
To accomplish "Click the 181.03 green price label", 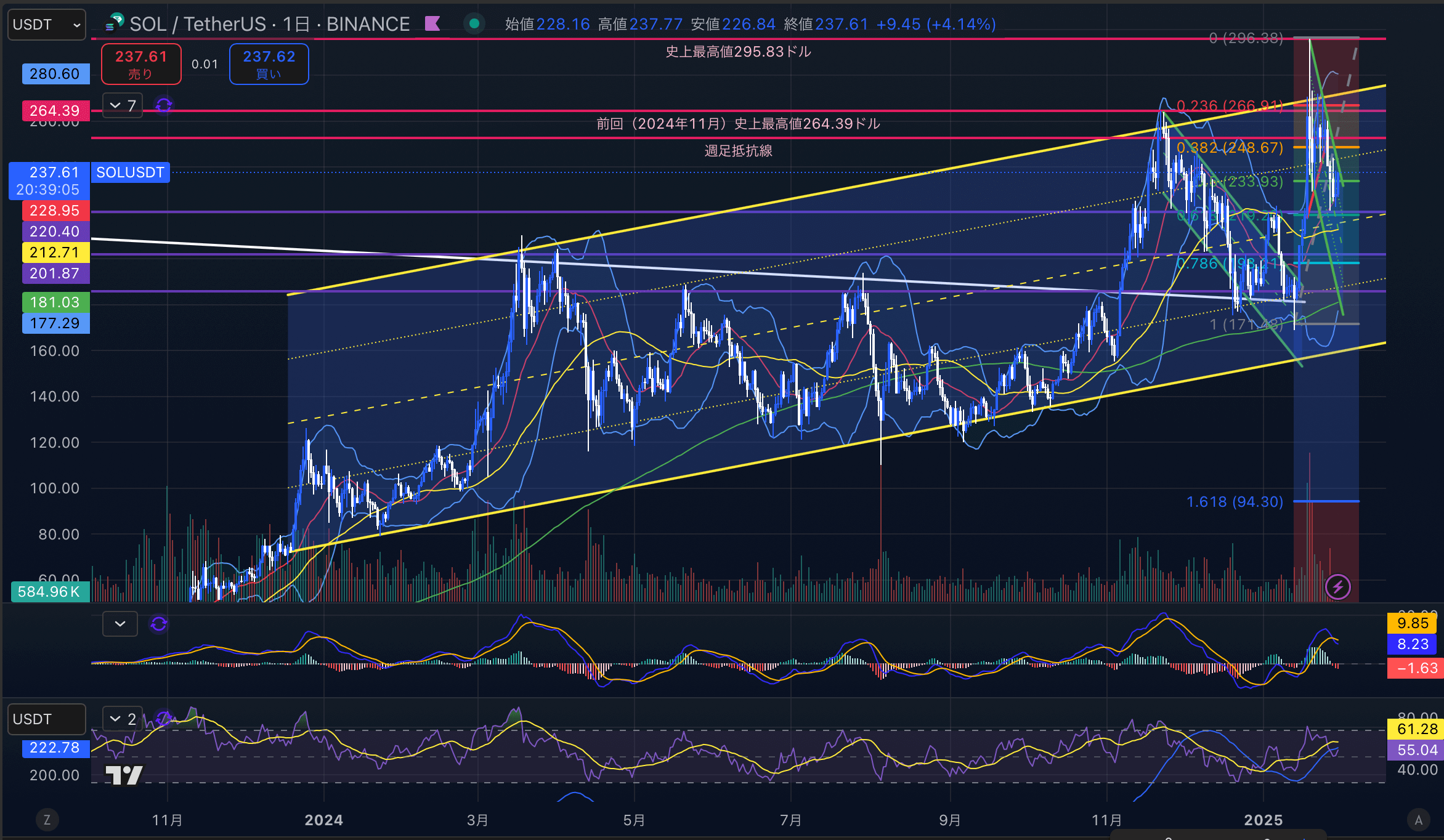I will [55, 302].
